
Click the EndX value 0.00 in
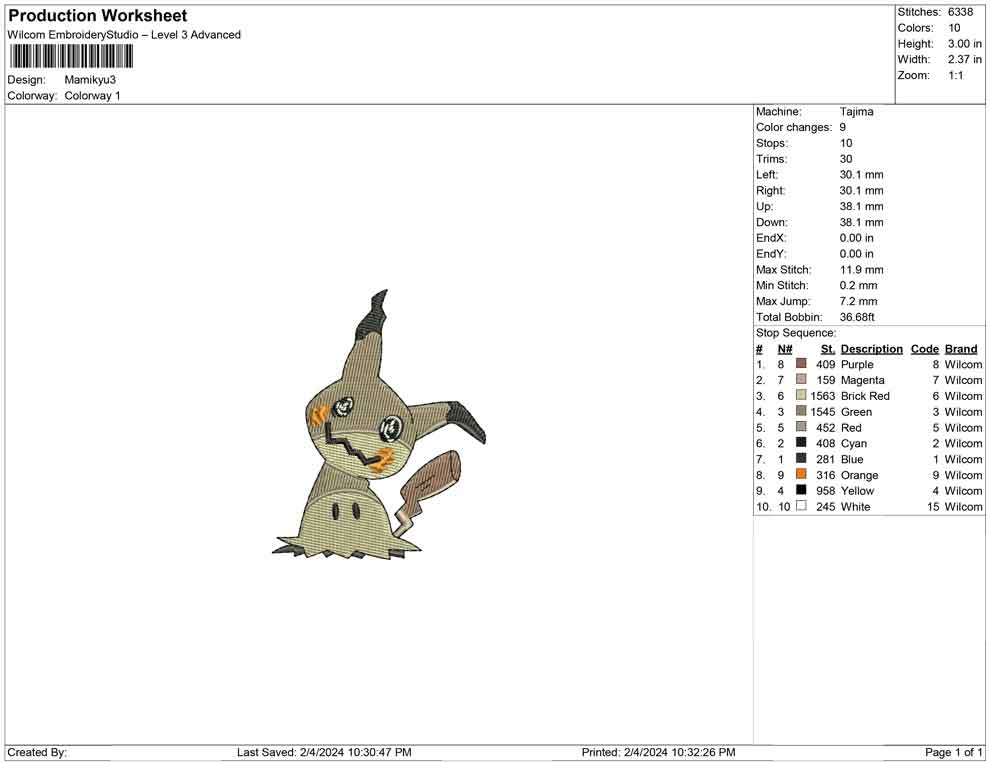click(856, 238)
